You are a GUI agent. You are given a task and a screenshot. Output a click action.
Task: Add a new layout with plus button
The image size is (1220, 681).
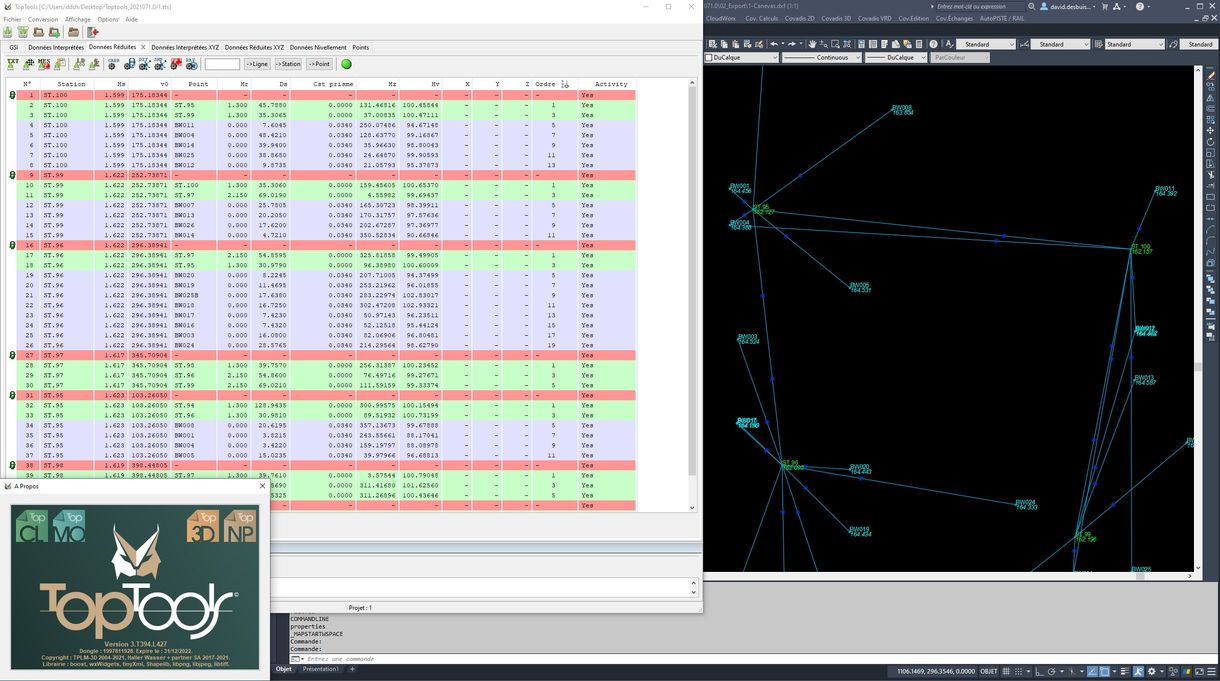coord(352,669)
